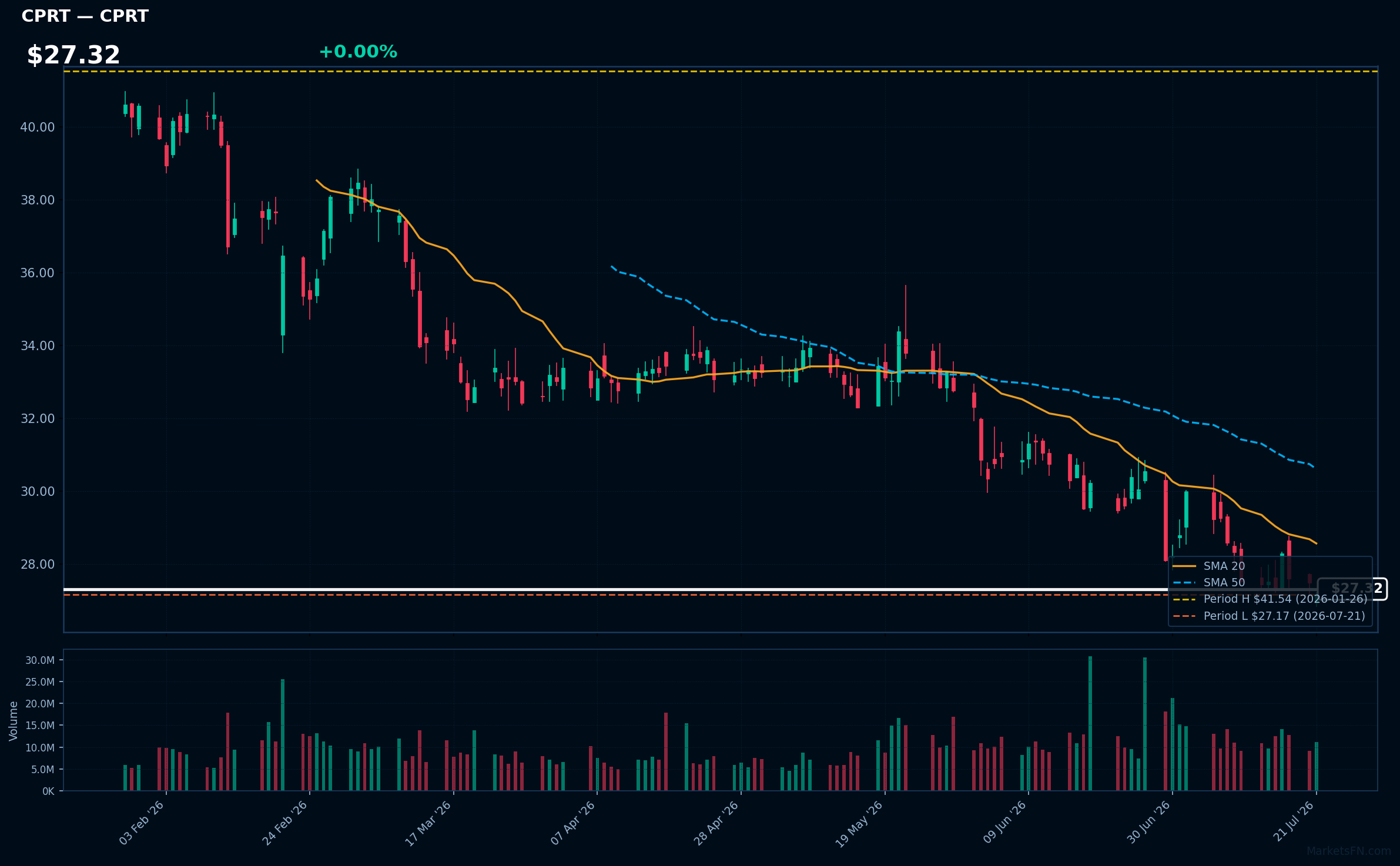Click the 28 Apr '26 date label
1400x866 pixels.
click(716, 823)
